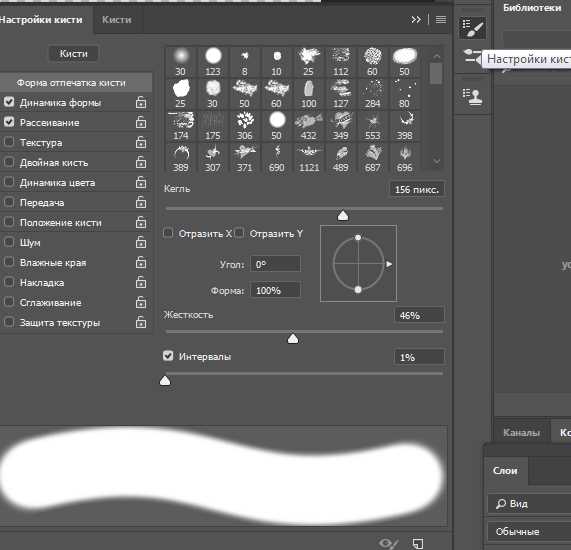Click Кегль size slider handle
Screen dimensions: 571x550
(343, 216)
